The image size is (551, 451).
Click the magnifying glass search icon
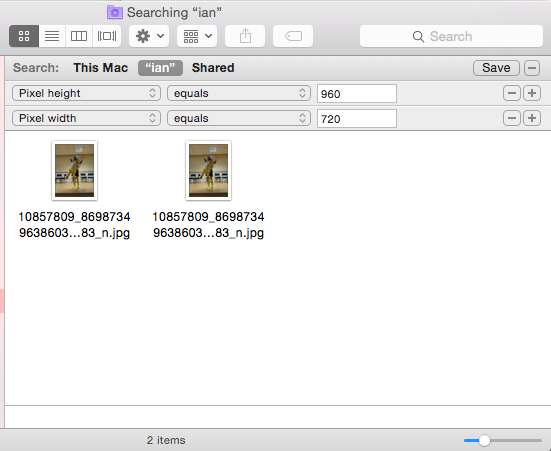pos(418,36)
